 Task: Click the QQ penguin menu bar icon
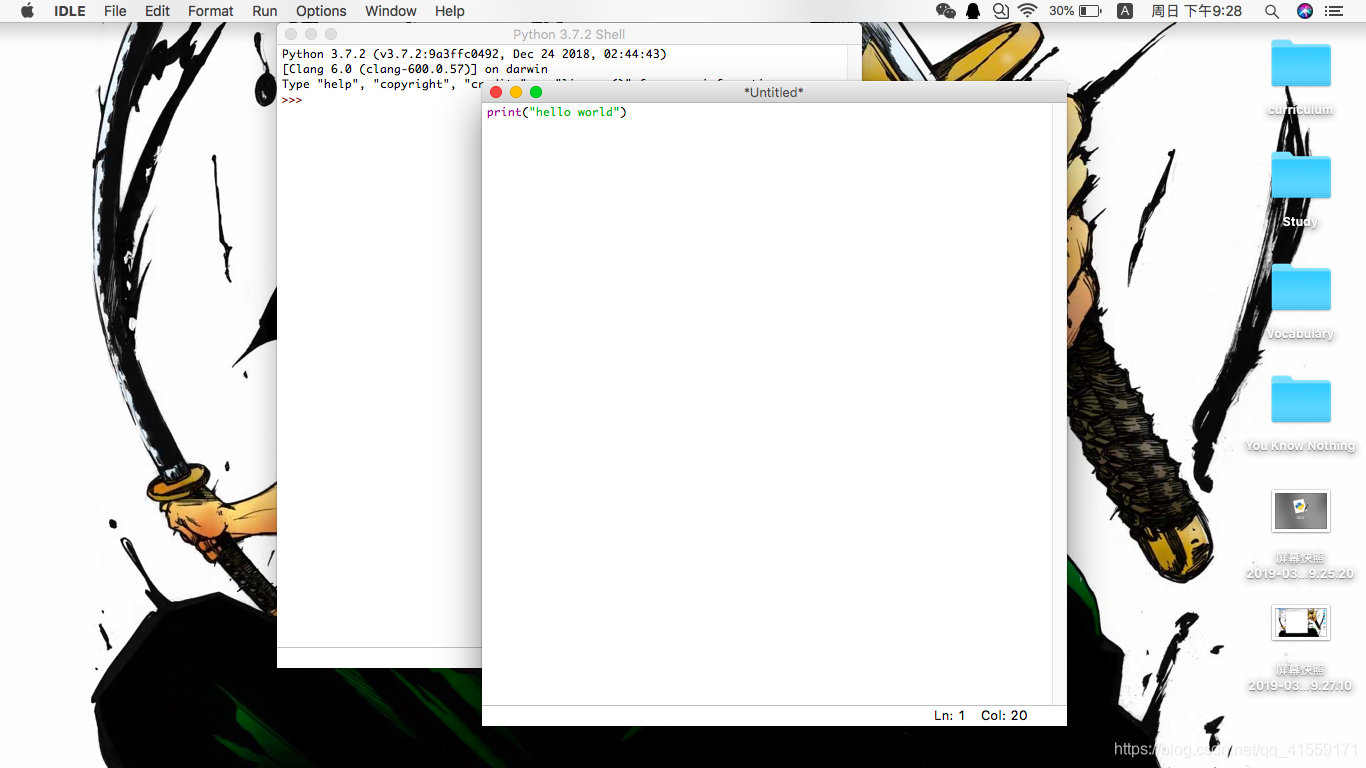(973, 11)
